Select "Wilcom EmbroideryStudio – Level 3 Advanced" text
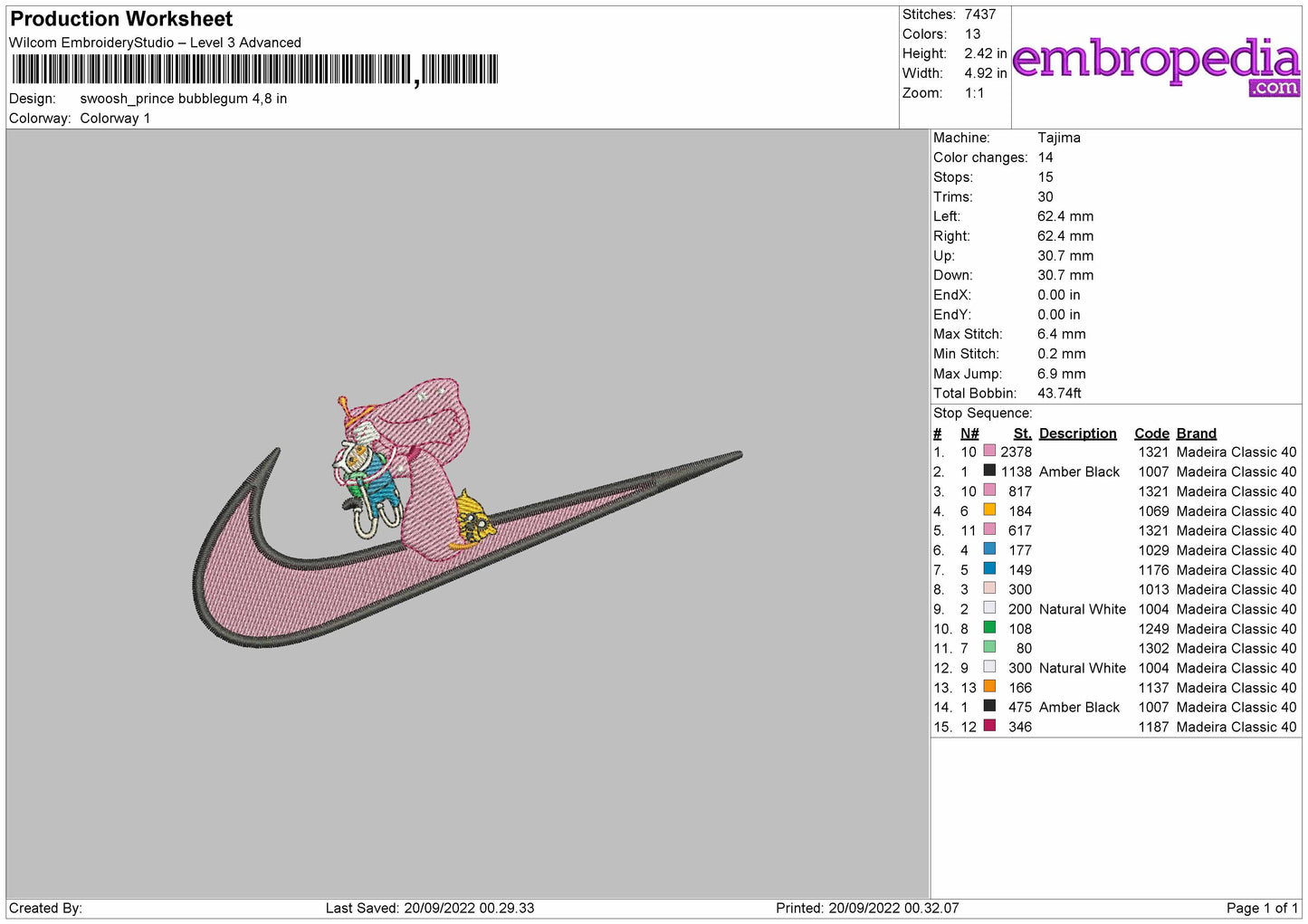This screenshot has width=1308, height=924. (155, 43)
